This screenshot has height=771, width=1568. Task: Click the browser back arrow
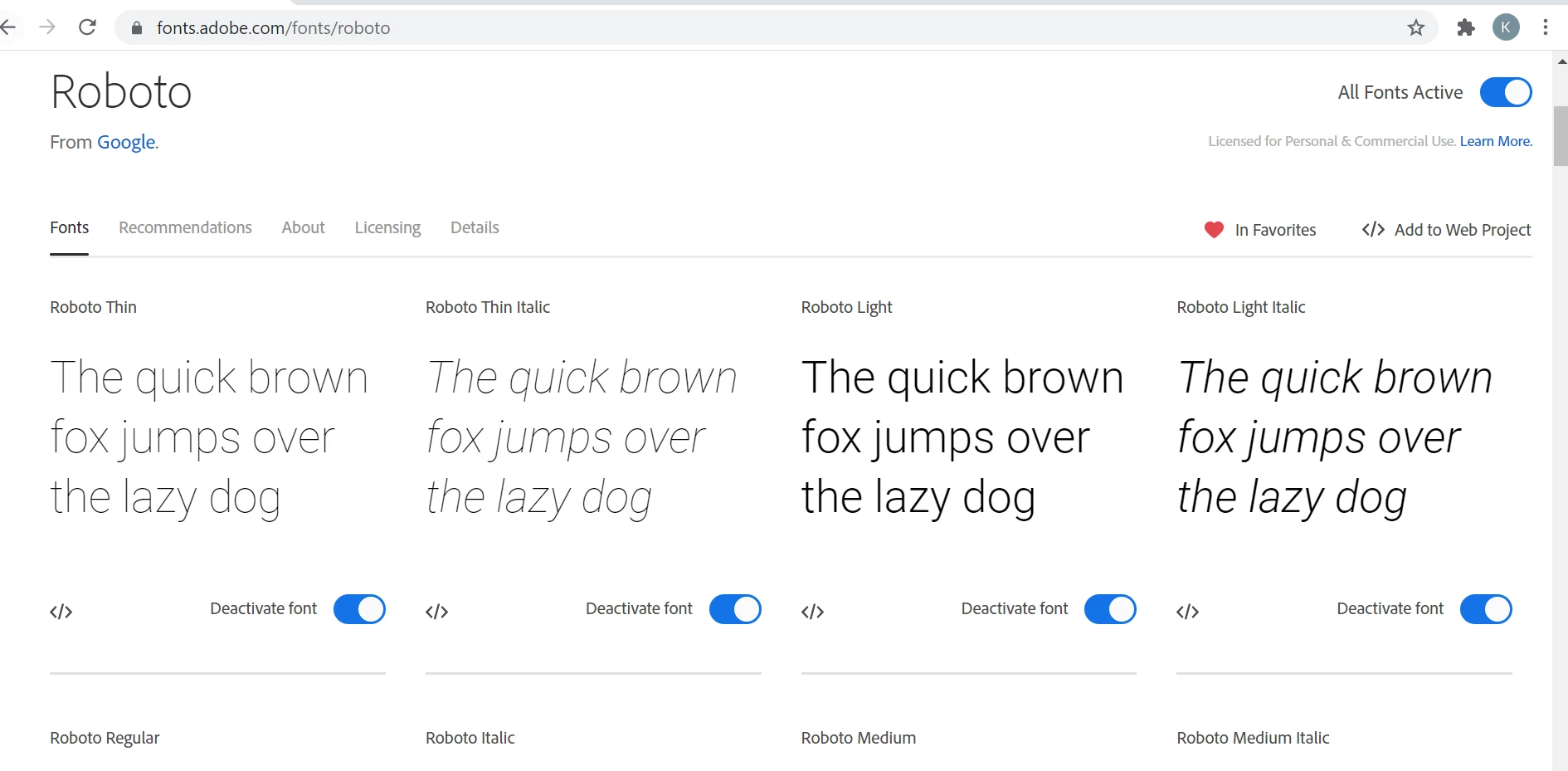7,27
